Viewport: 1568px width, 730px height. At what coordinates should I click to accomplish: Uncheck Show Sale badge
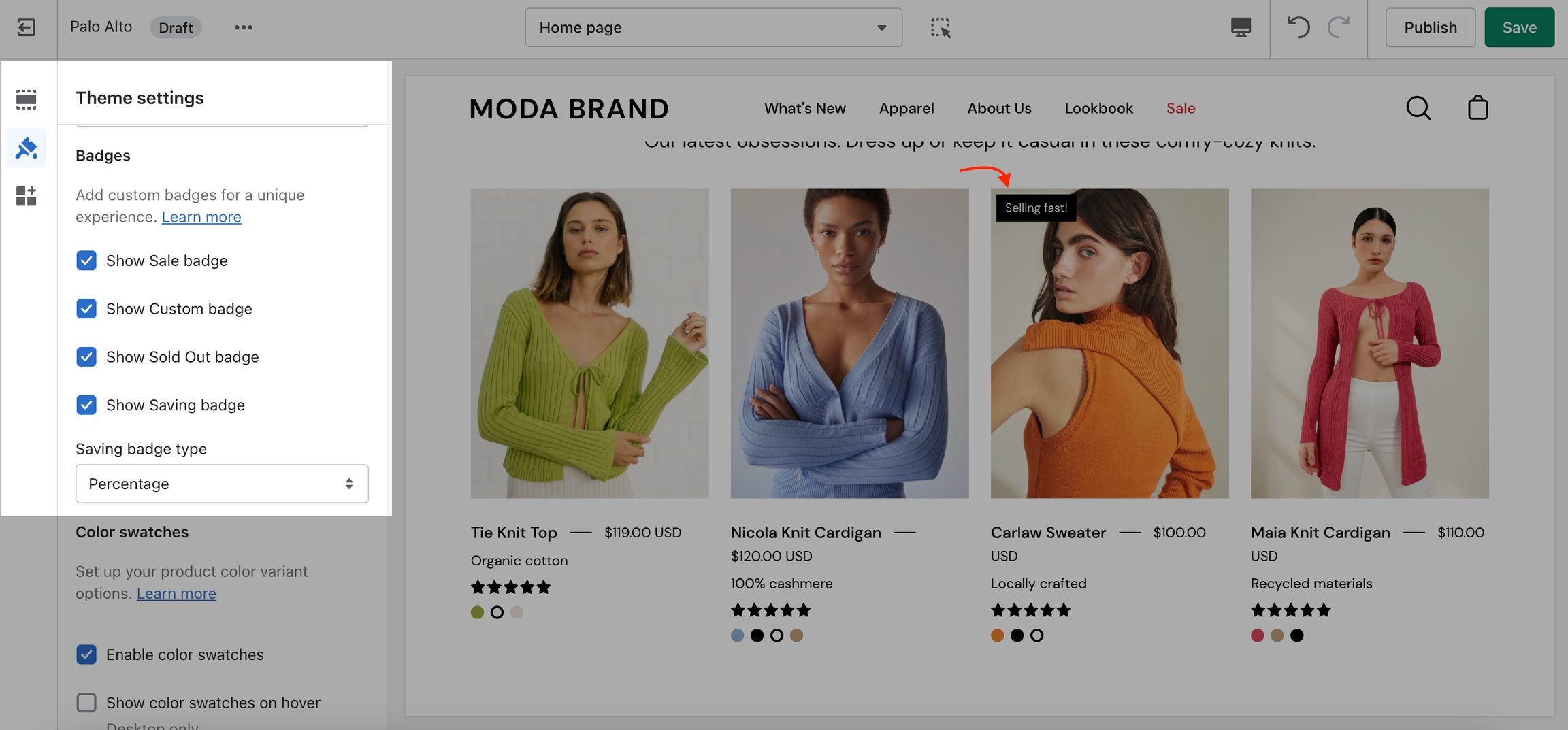coord(86,261)
